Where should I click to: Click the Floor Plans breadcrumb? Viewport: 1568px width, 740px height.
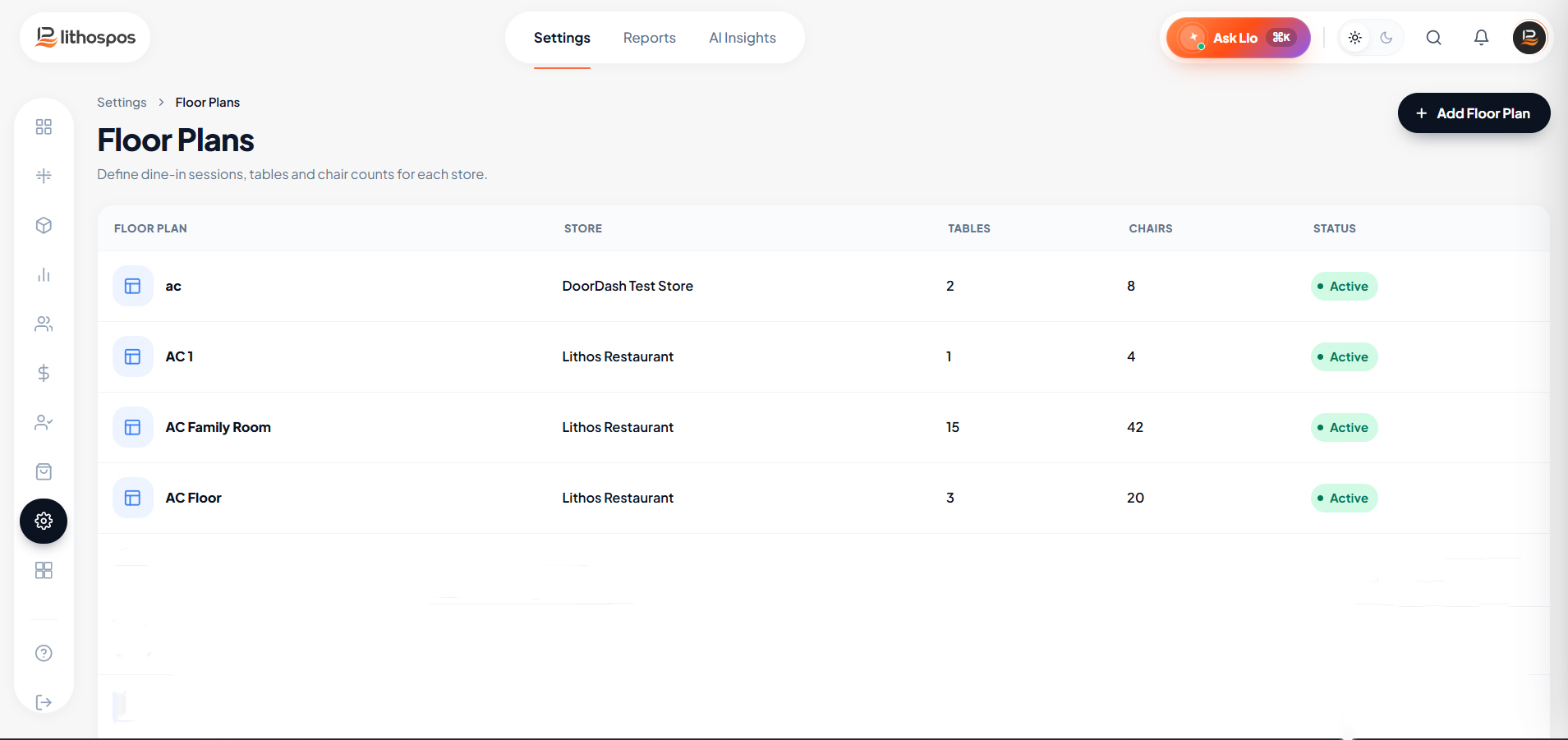[207, 103]
